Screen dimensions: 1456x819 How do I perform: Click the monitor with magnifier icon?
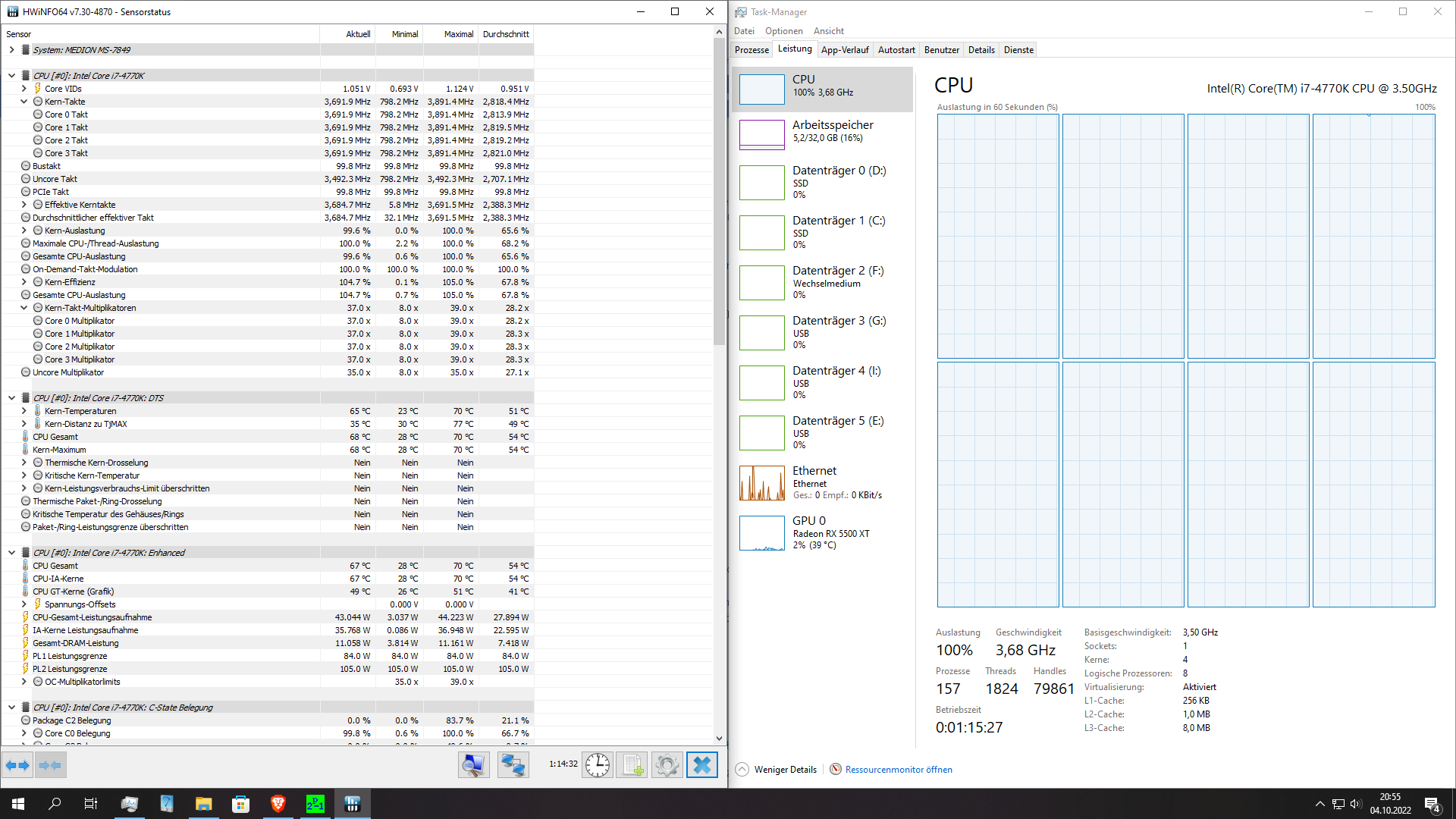[x=474, y=765]
